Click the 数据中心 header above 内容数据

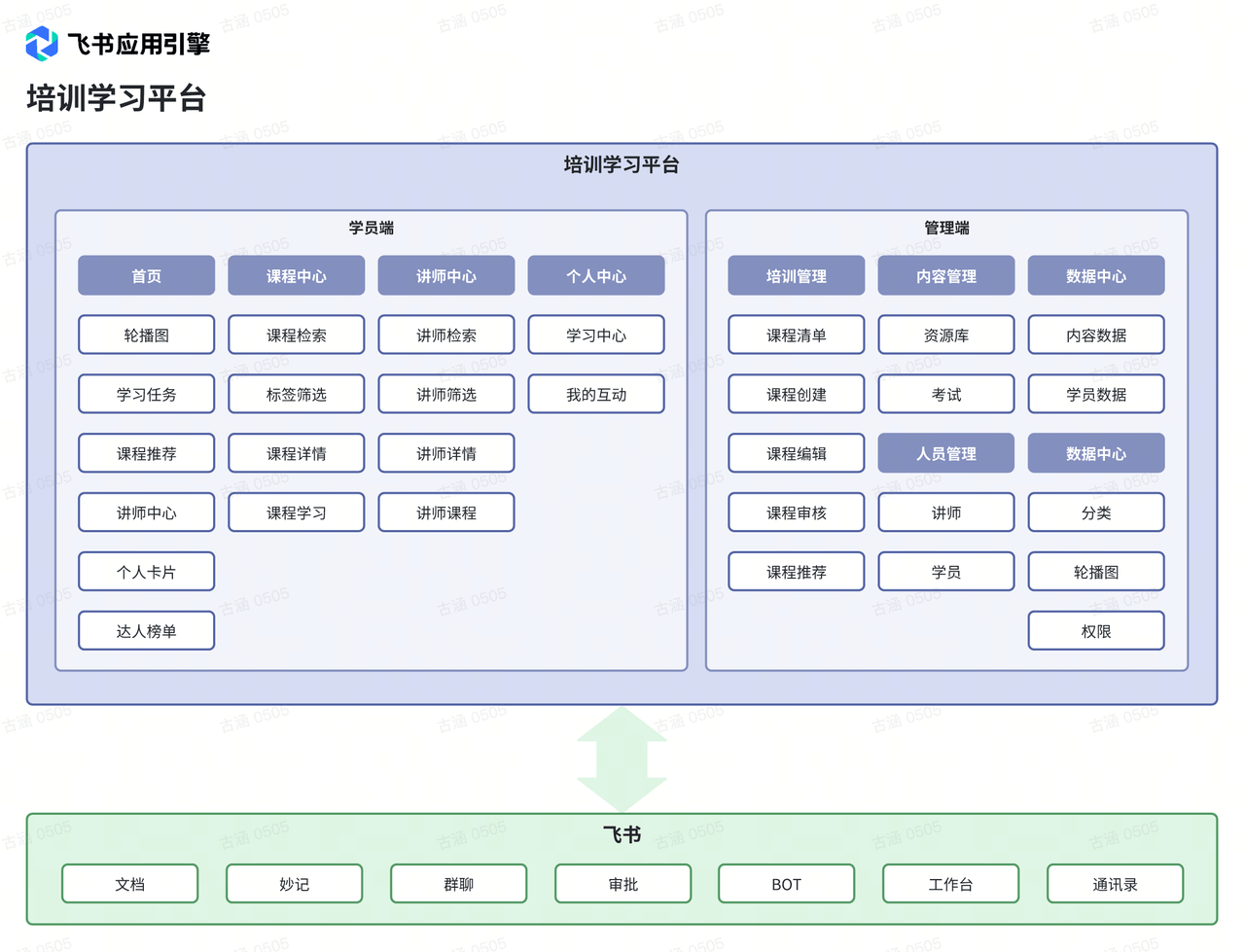coord(1096,275)
